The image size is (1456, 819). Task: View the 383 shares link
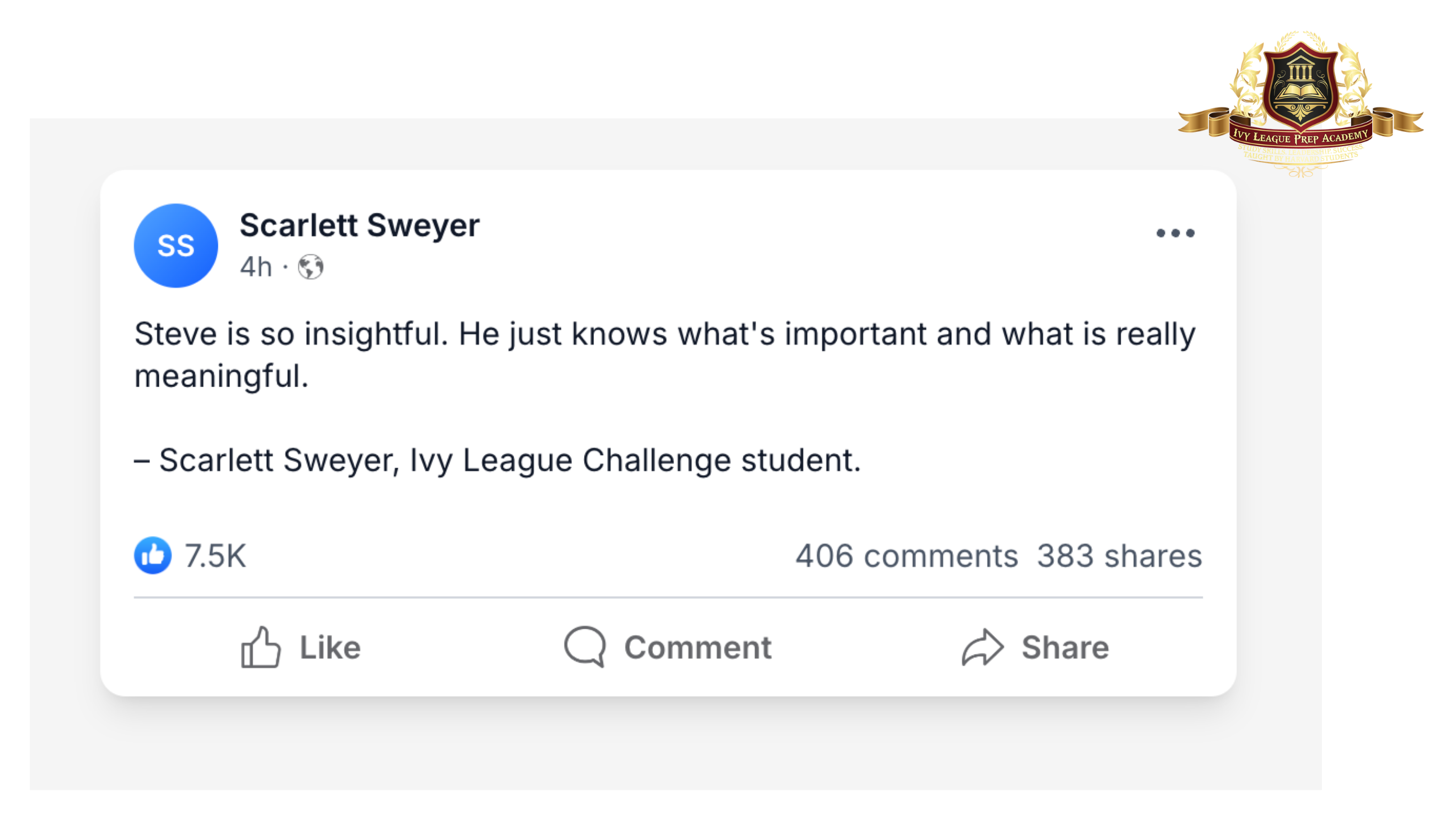point(1119,555)
